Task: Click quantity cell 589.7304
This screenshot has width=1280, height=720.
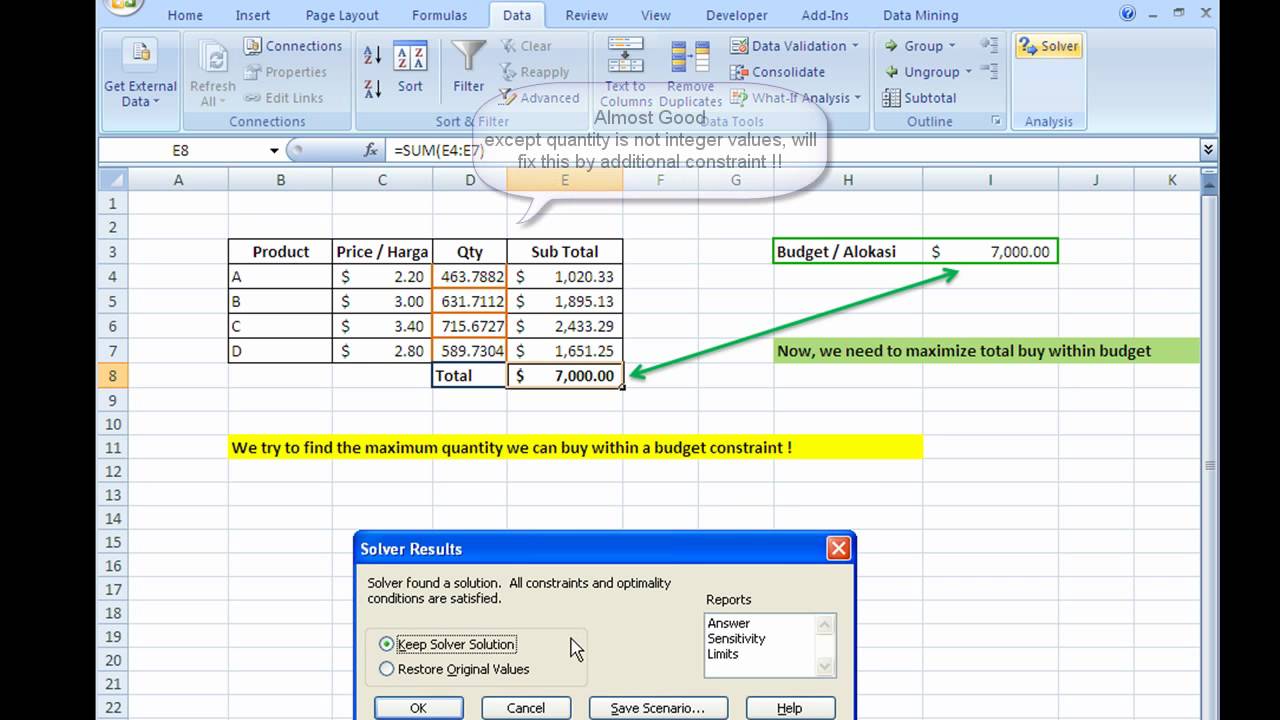Action: tap(469, 351)
